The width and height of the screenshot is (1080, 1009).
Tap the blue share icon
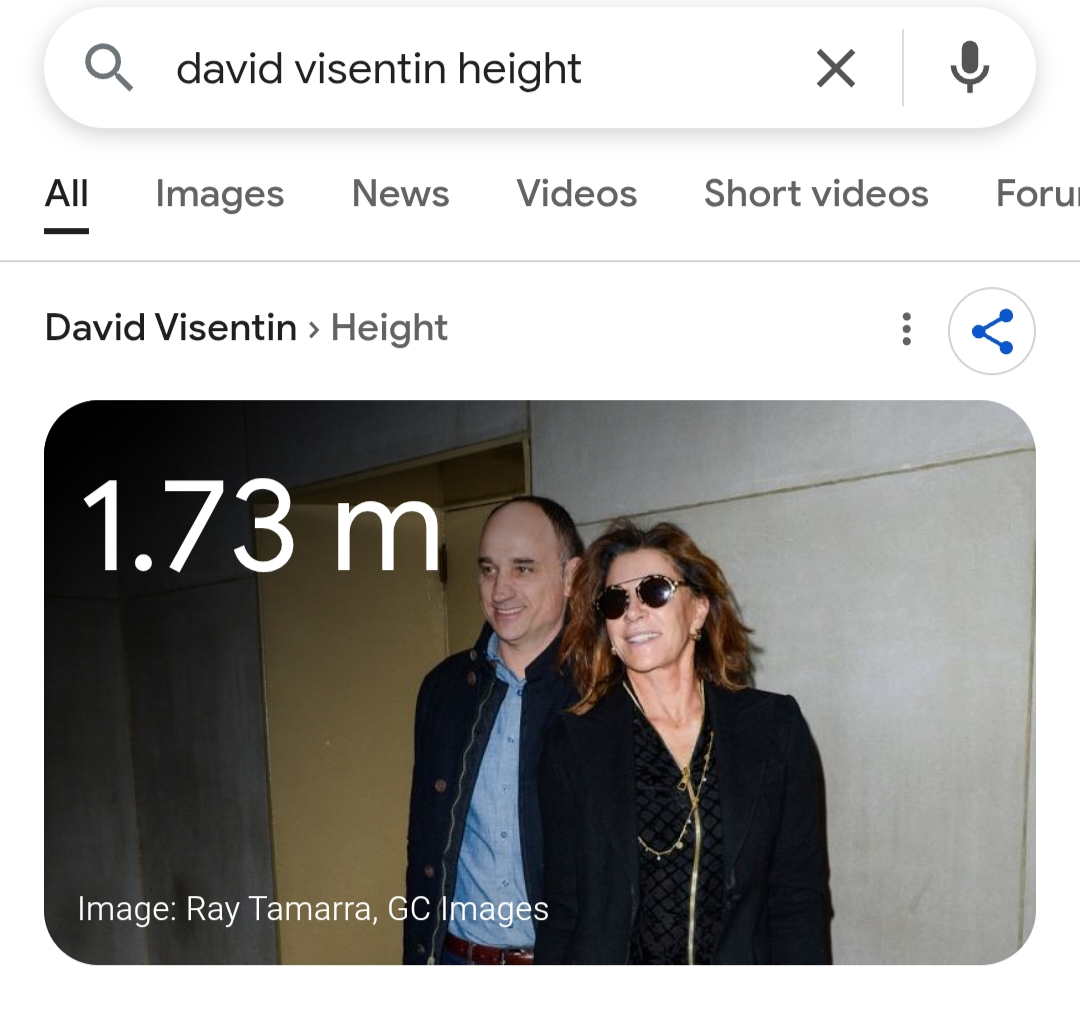(x=992, y=331)
